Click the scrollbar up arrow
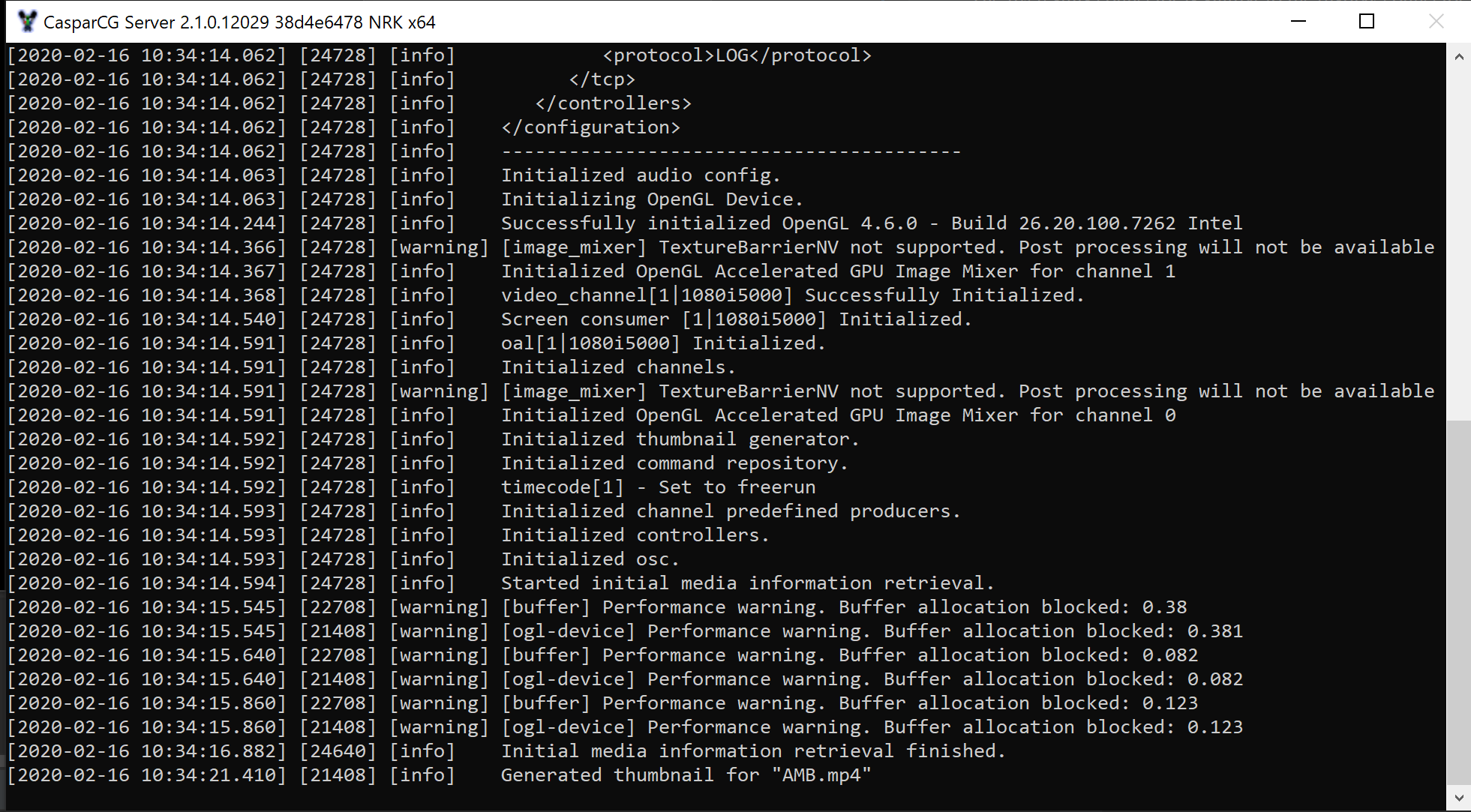1471x812 pixels. tap(1458, 57)
